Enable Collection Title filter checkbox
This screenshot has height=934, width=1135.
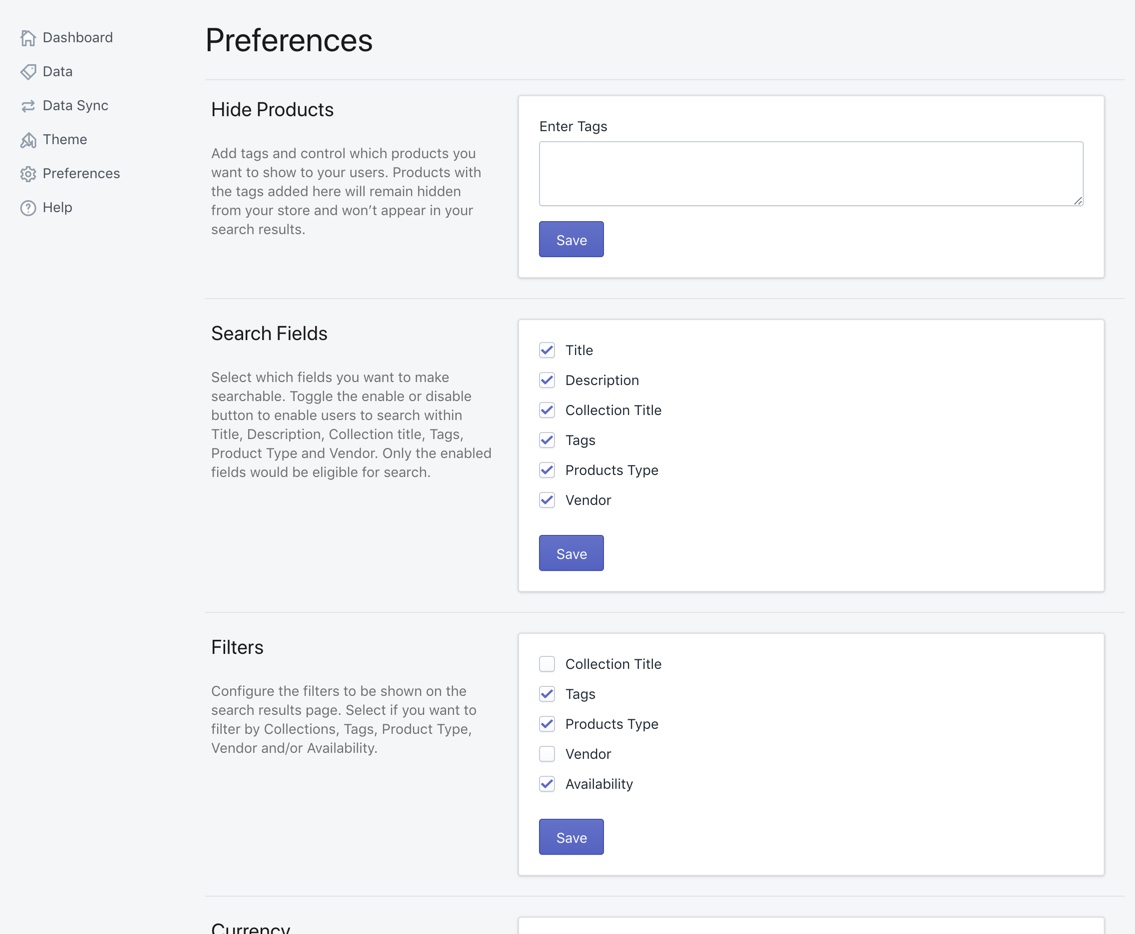click(x=547, y=664)
